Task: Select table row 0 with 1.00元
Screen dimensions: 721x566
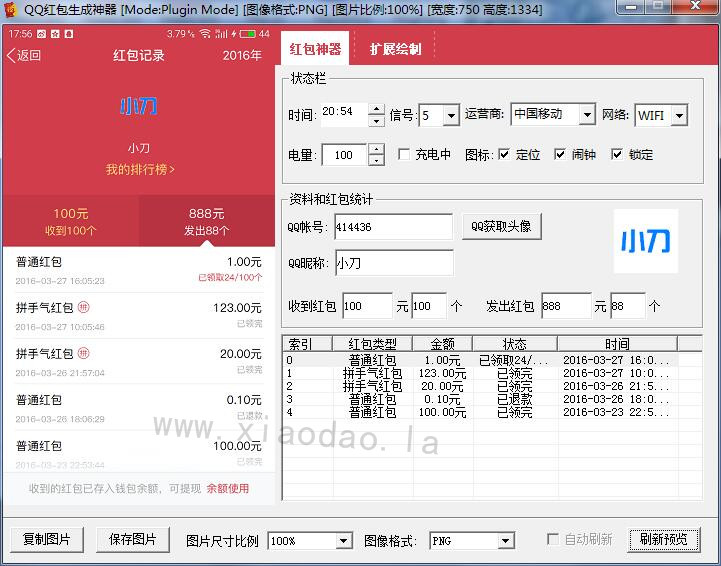Action: click(x=481, y=360)
